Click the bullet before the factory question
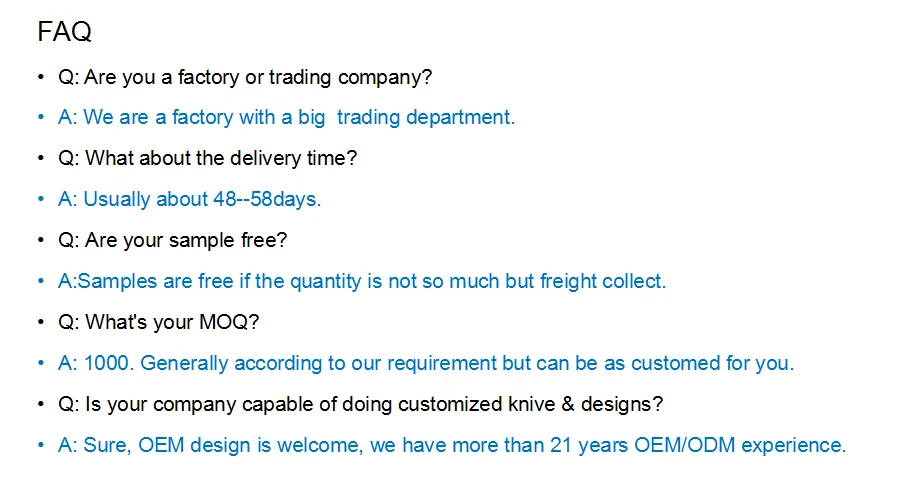Viewport: 917px width, 483px height. 40,77
